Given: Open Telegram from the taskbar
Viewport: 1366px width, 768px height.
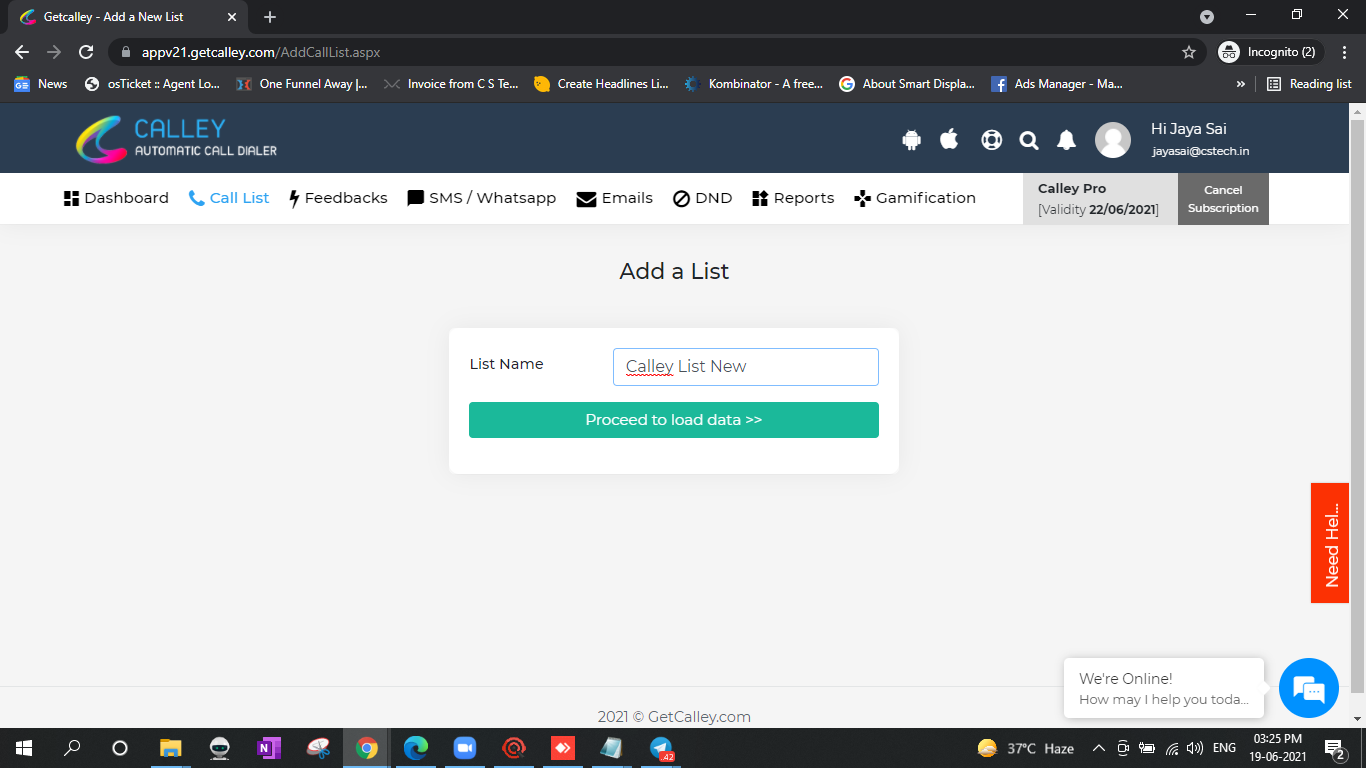Looking at the screenshot, I should 661,748.
